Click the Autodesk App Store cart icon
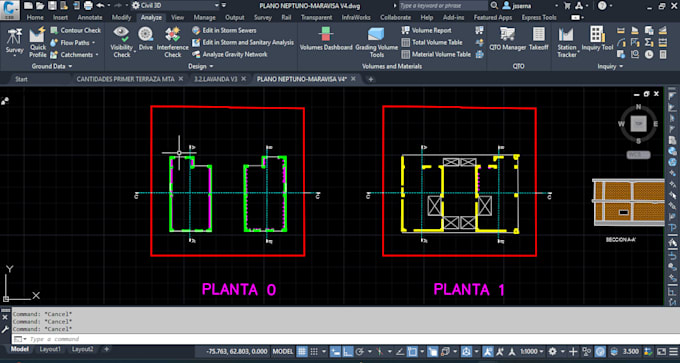Image resolution: width=680 pixels, height=363 pixels. pyautogui.click(x=567, y=6)
